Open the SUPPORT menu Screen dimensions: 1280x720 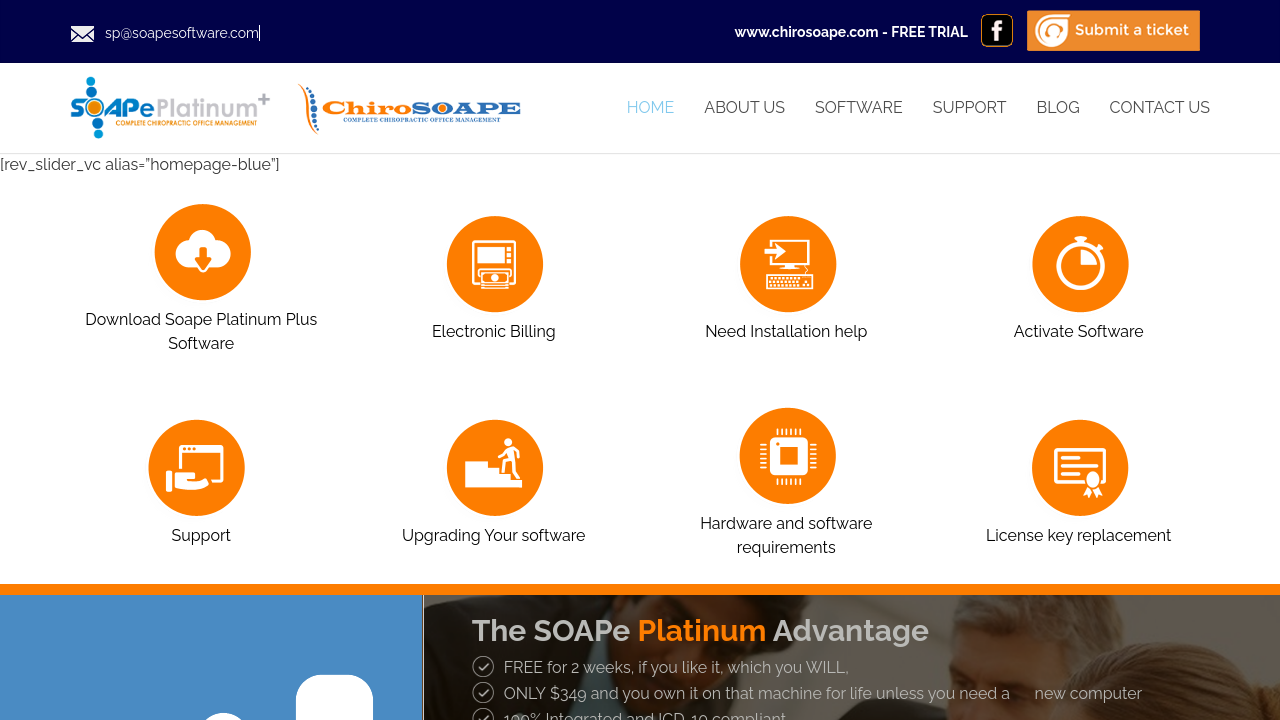969,107
